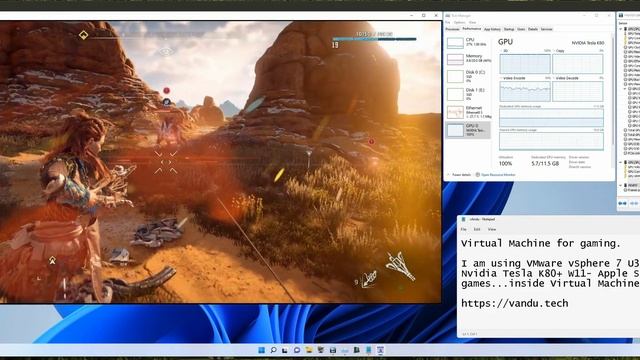The height and width of the screenshot is (360, 640).
Task: Open File Explorer from the taskbar
Action: pyautogui.click(x=309, y=350)
